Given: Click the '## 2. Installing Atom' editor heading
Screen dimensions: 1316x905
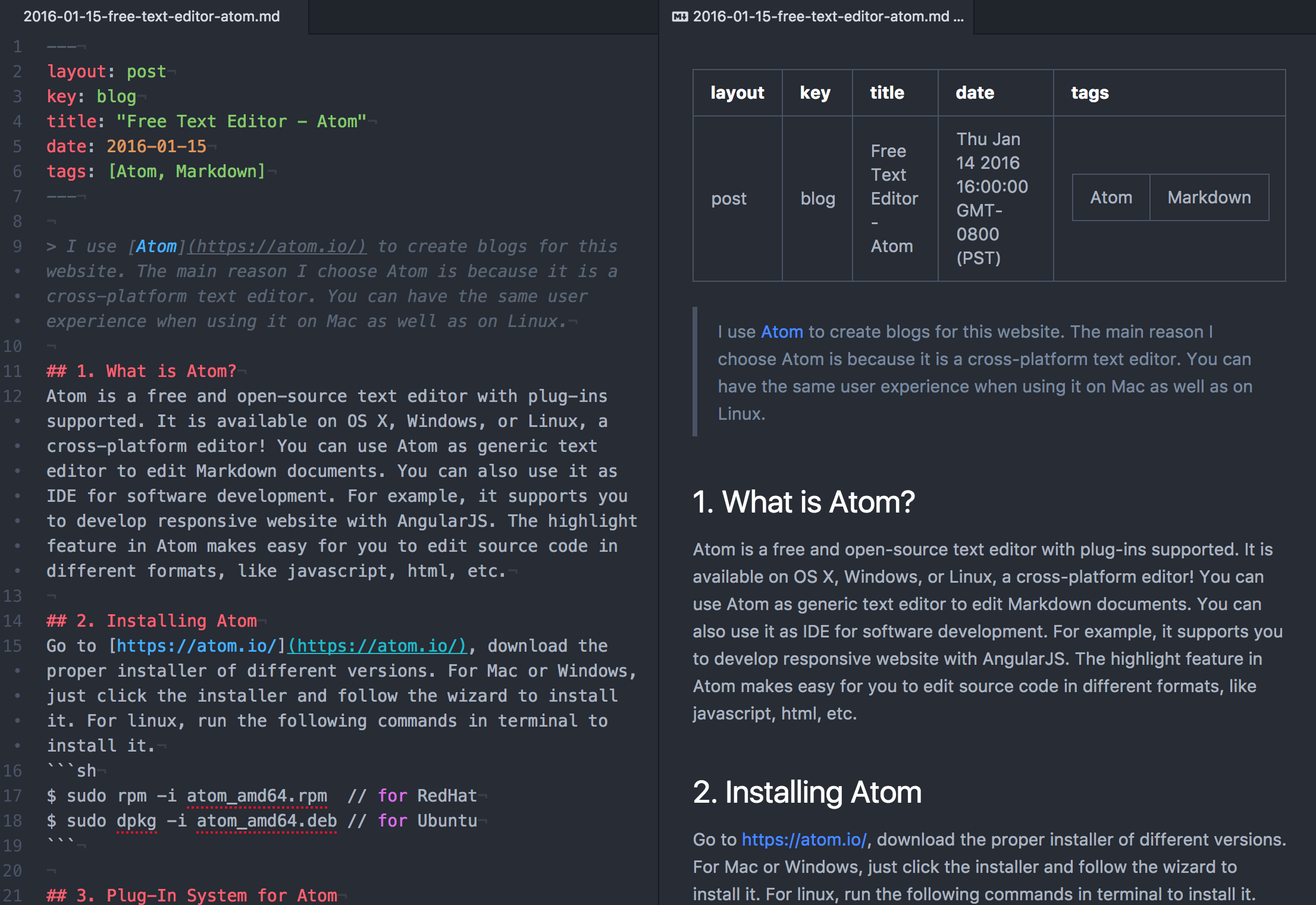Looking at the screenshot, I should (x=152, y=621).
